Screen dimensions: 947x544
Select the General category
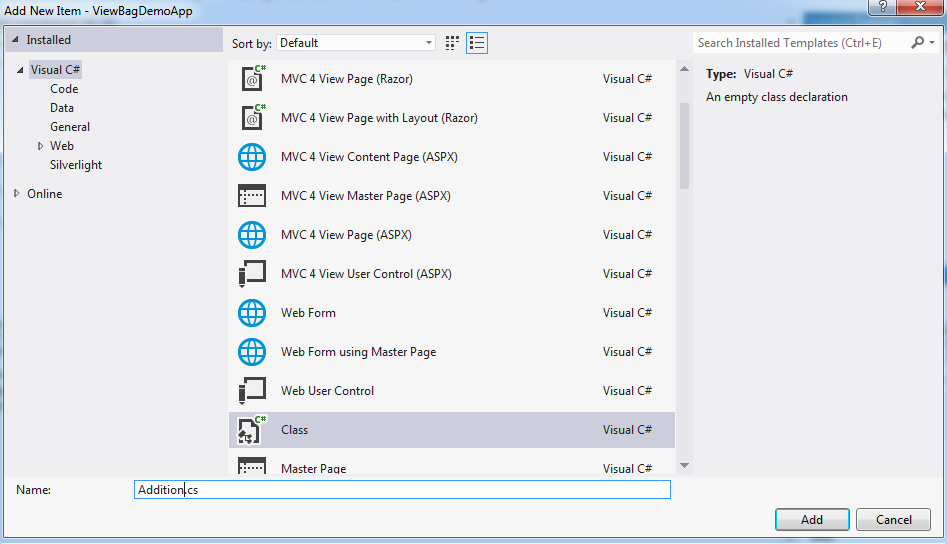[x=70, y=127]
